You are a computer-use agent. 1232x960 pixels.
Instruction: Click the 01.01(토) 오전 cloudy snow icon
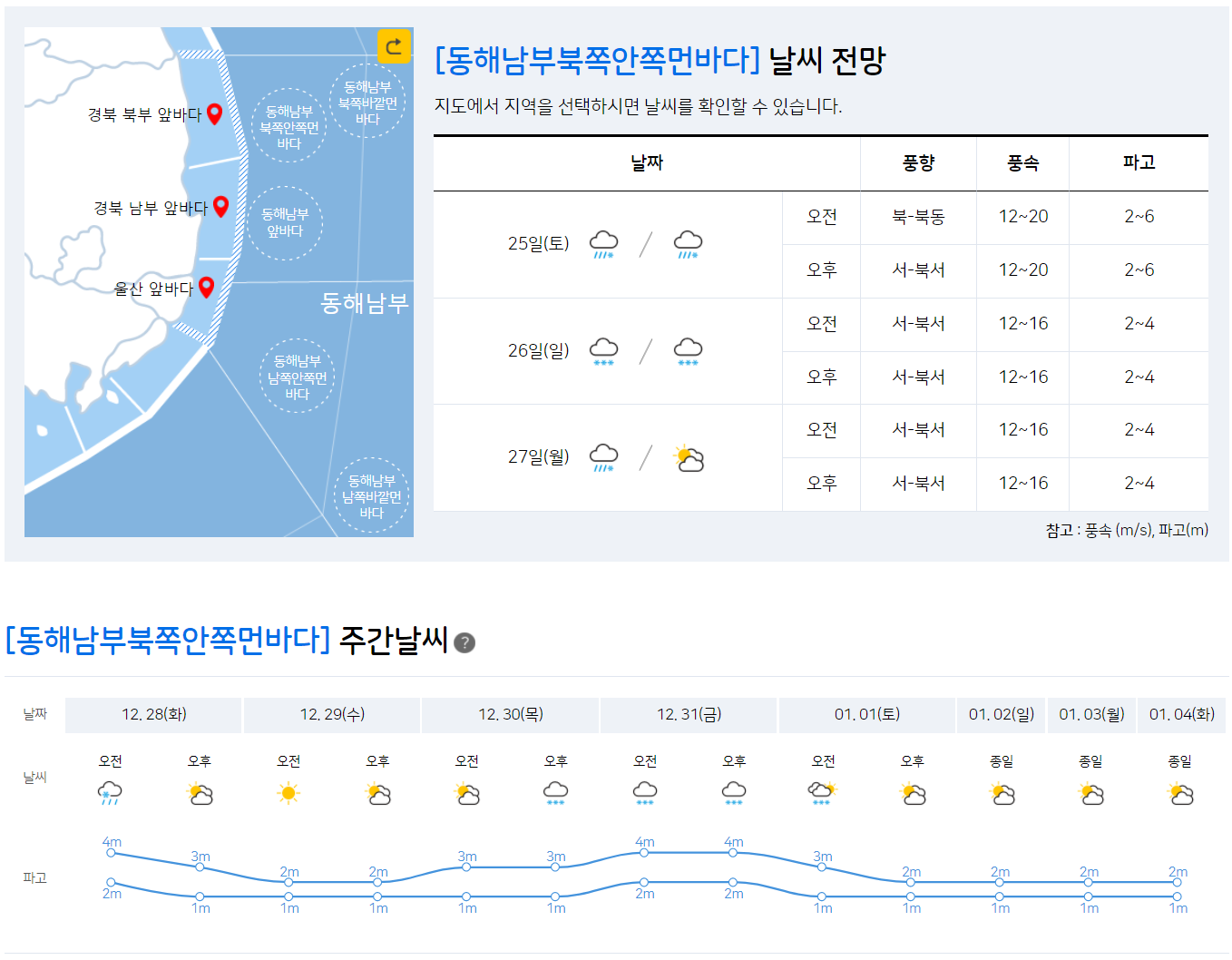(822, 793)
